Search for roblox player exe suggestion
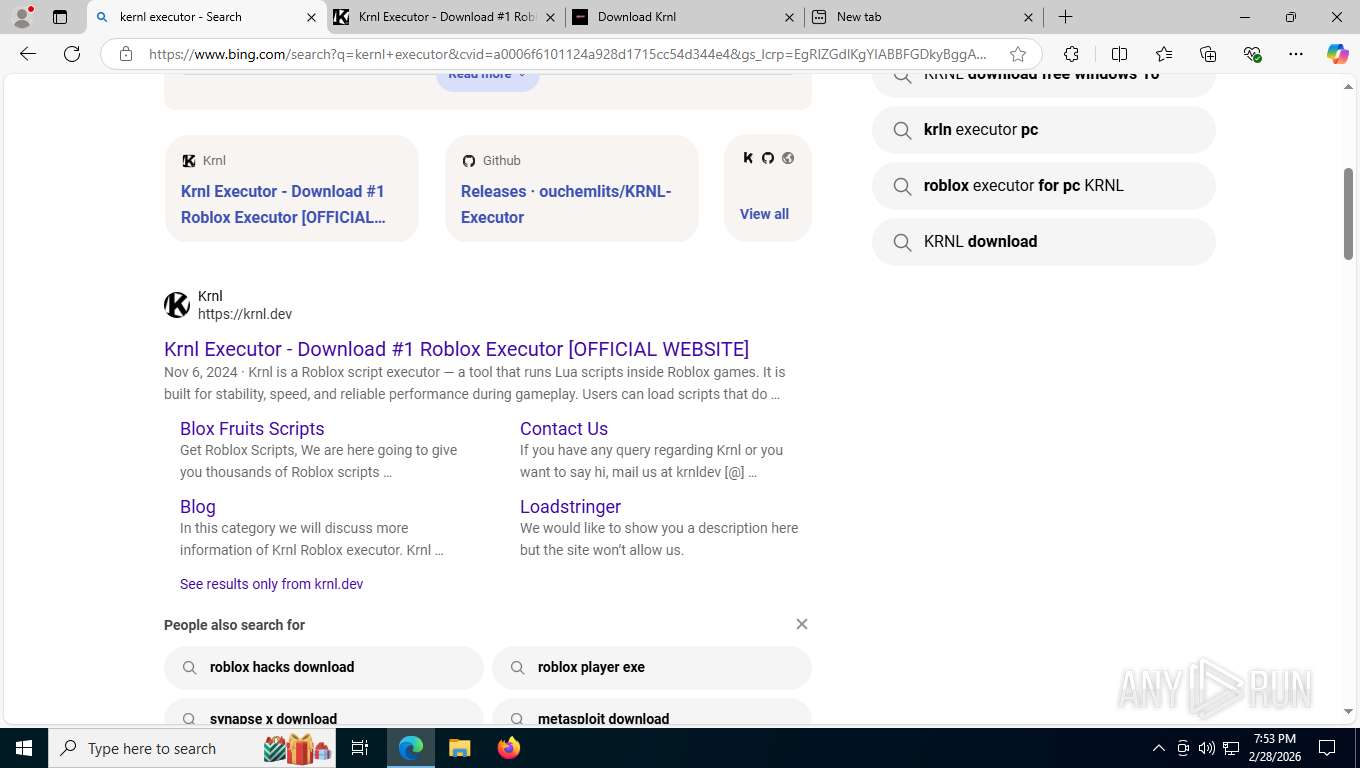 (x=652, y=667)
